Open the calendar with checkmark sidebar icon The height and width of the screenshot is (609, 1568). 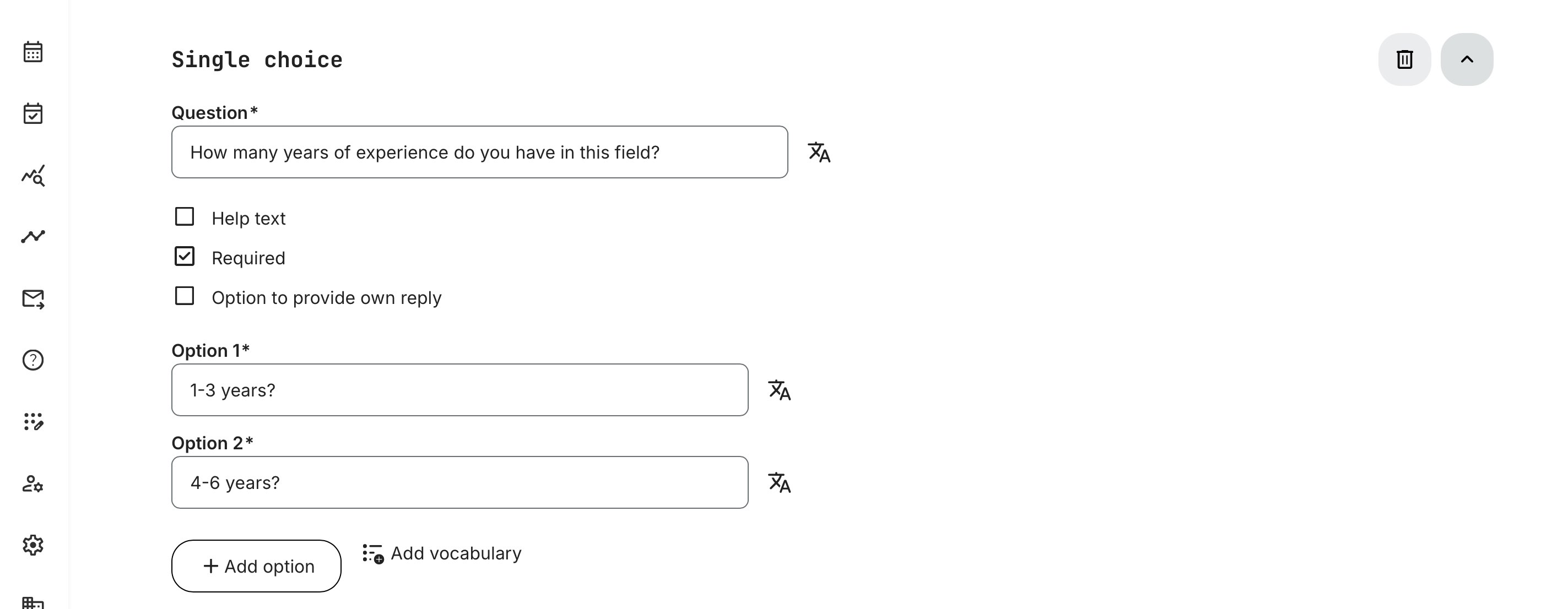(33, 114)
